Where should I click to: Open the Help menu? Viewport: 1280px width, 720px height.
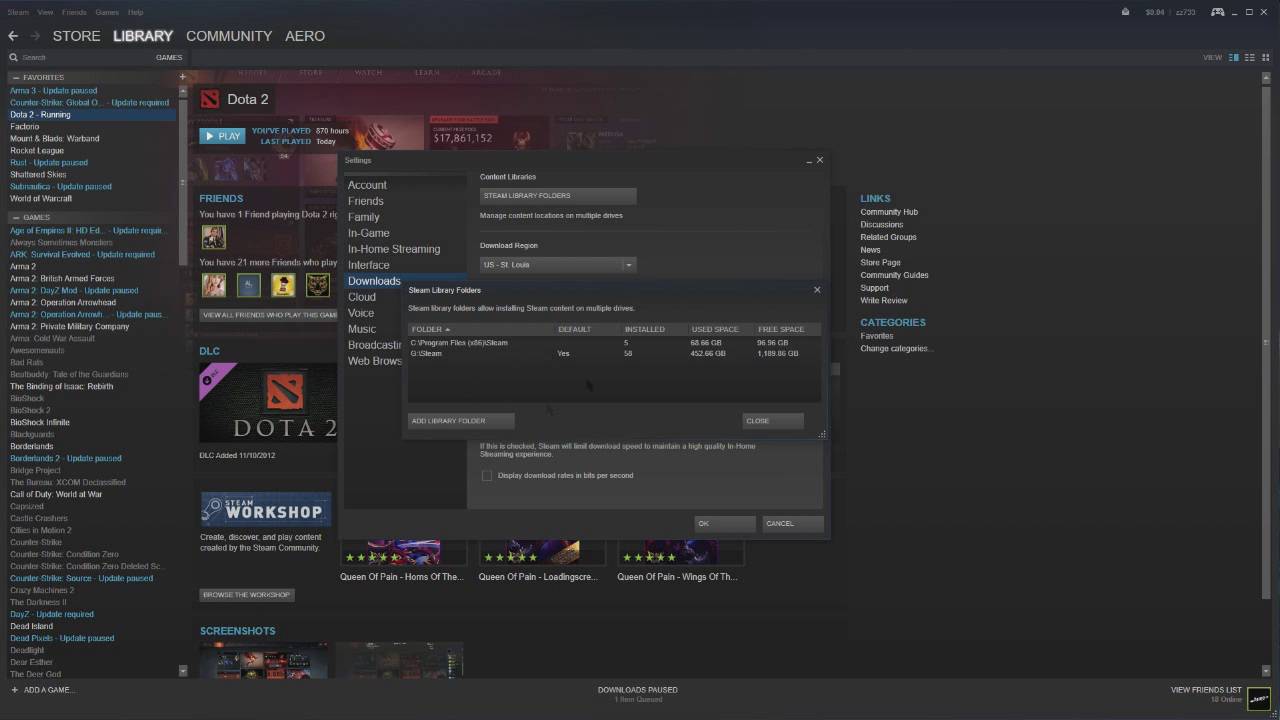pos(136,12)
